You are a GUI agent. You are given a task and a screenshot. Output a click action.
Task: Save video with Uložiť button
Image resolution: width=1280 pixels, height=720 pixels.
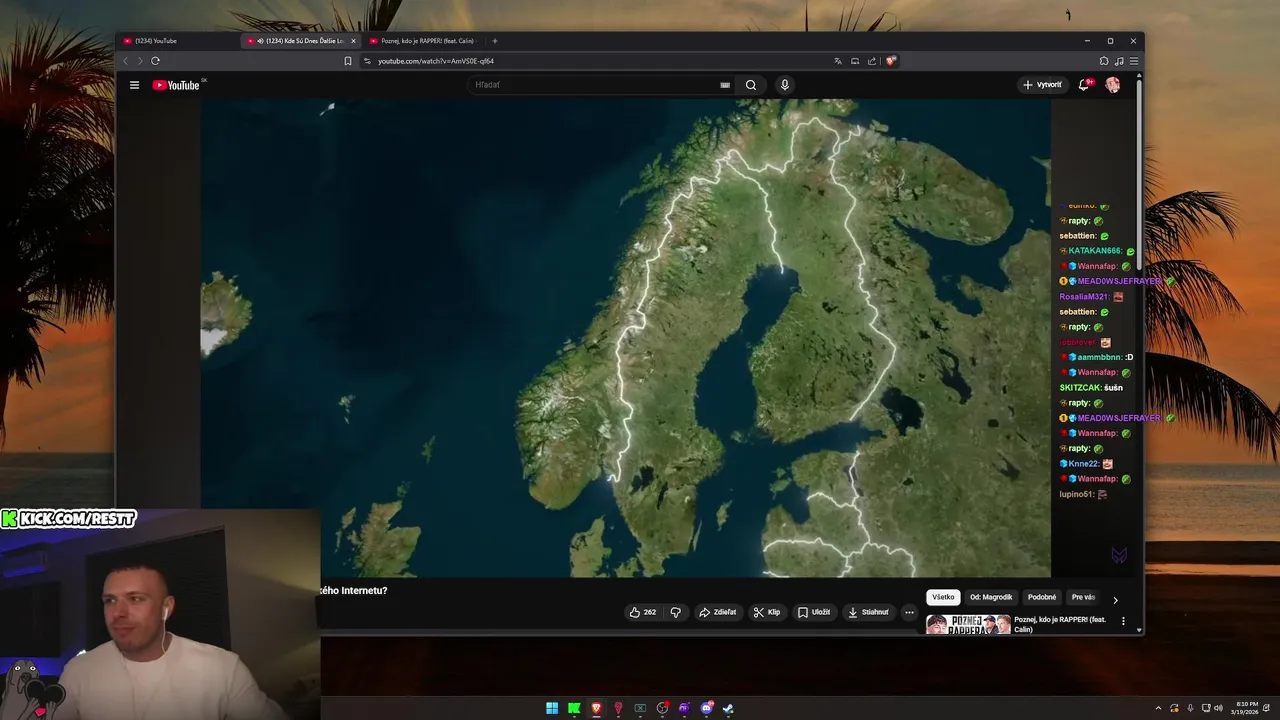click(x=814, y=612)
